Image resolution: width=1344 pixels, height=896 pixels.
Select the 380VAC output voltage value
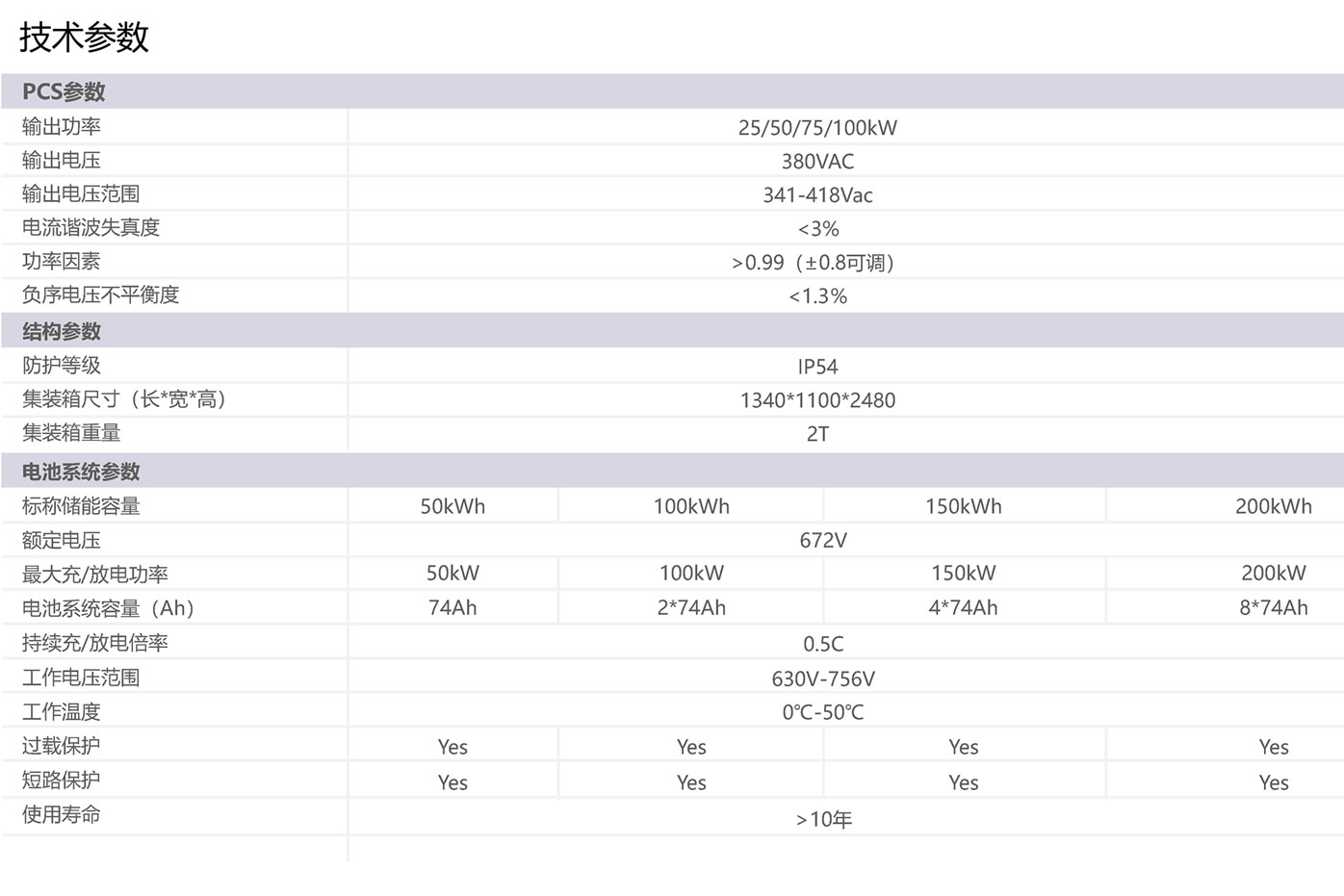[x=817, y=162]
